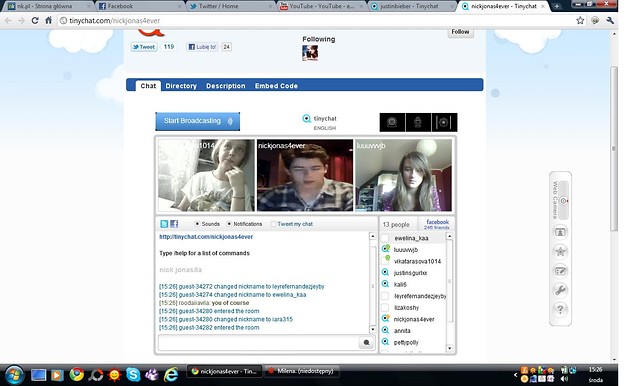This screenshot has height=386, width=640.
Task: Check the box next to lizakoshy
Action: pos(385,307)
